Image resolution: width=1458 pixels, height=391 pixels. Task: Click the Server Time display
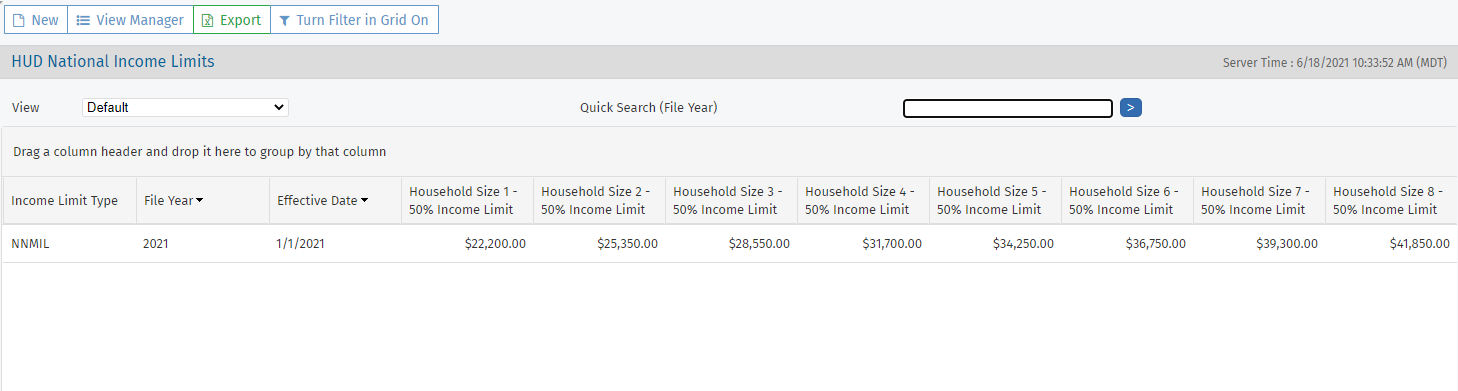[x=1334, y=63]
